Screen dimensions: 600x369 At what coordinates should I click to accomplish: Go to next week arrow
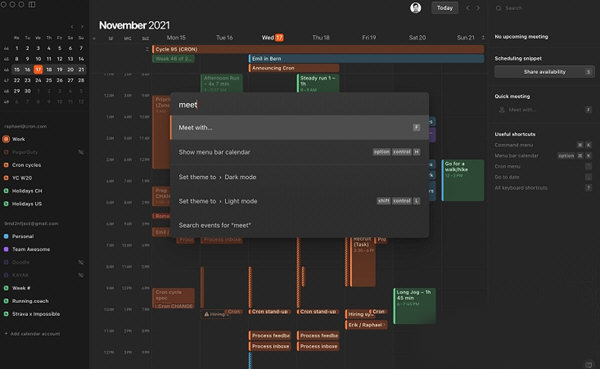coord(478,8)
